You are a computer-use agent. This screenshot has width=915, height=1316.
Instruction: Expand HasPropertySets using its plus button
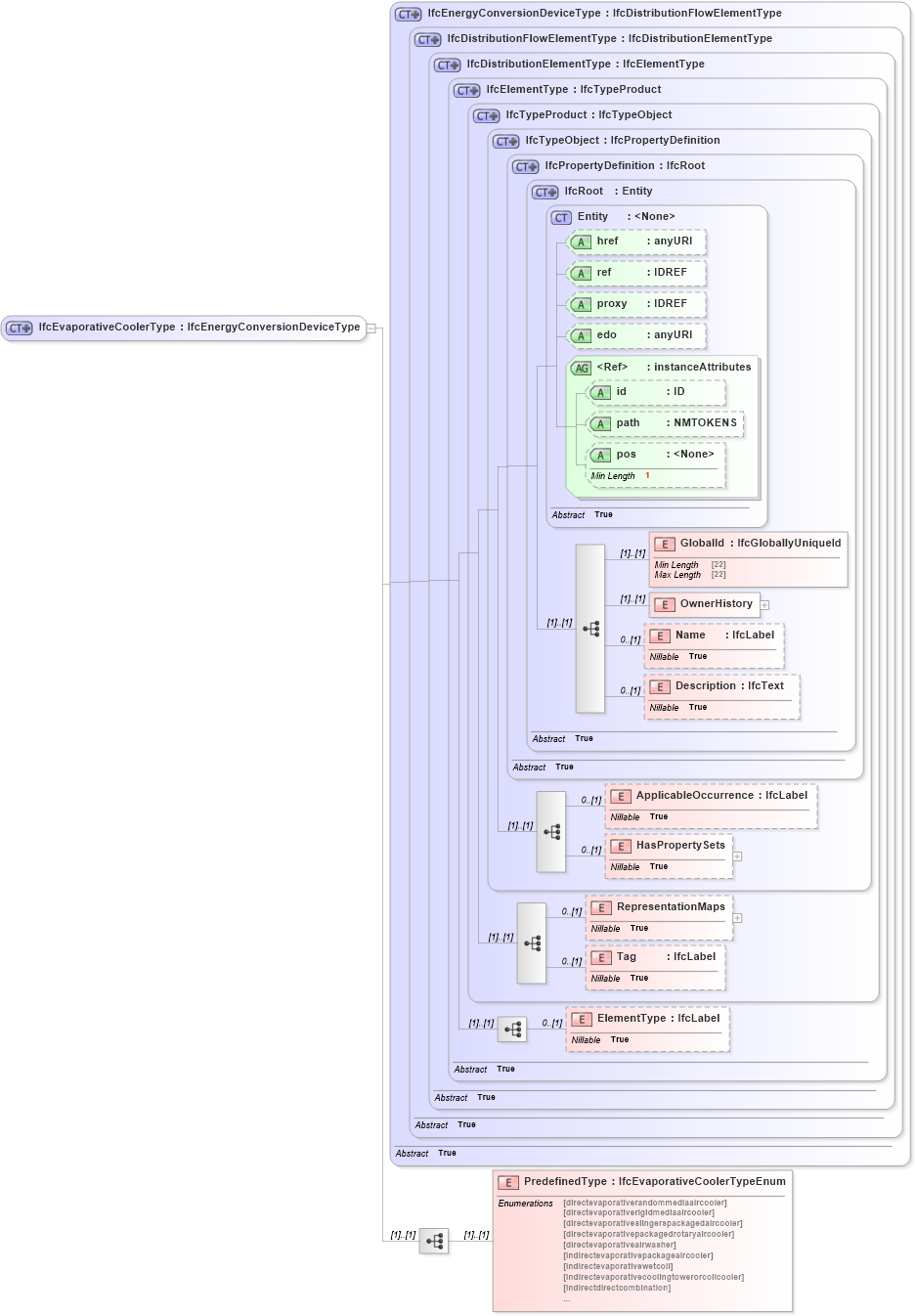(738, 855)
